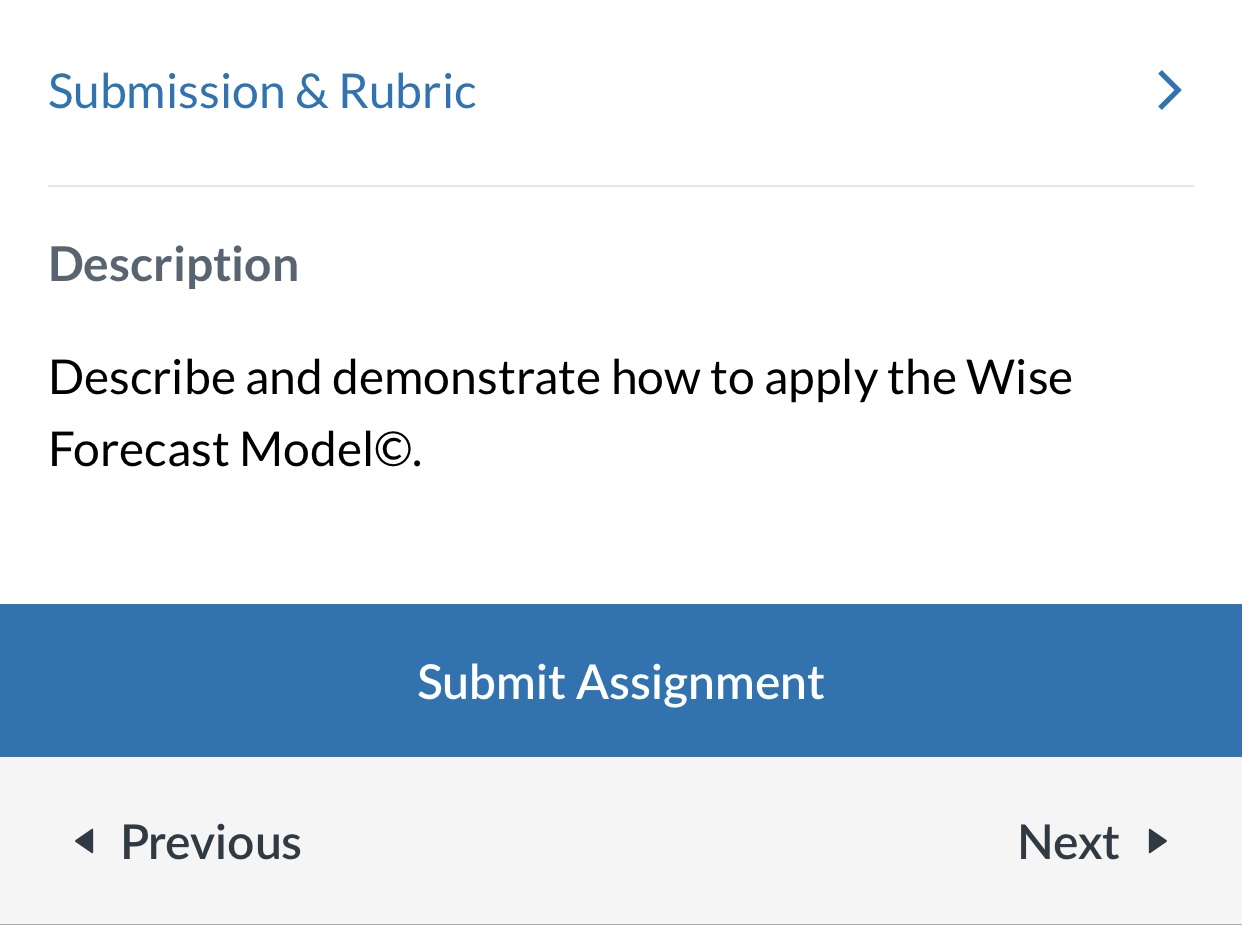The height and width of the screenshot is (926, 1242).
Task: Open the Submission & Rubric chevron arrow
Action: pyautogui.click(x=1169, y=91)
